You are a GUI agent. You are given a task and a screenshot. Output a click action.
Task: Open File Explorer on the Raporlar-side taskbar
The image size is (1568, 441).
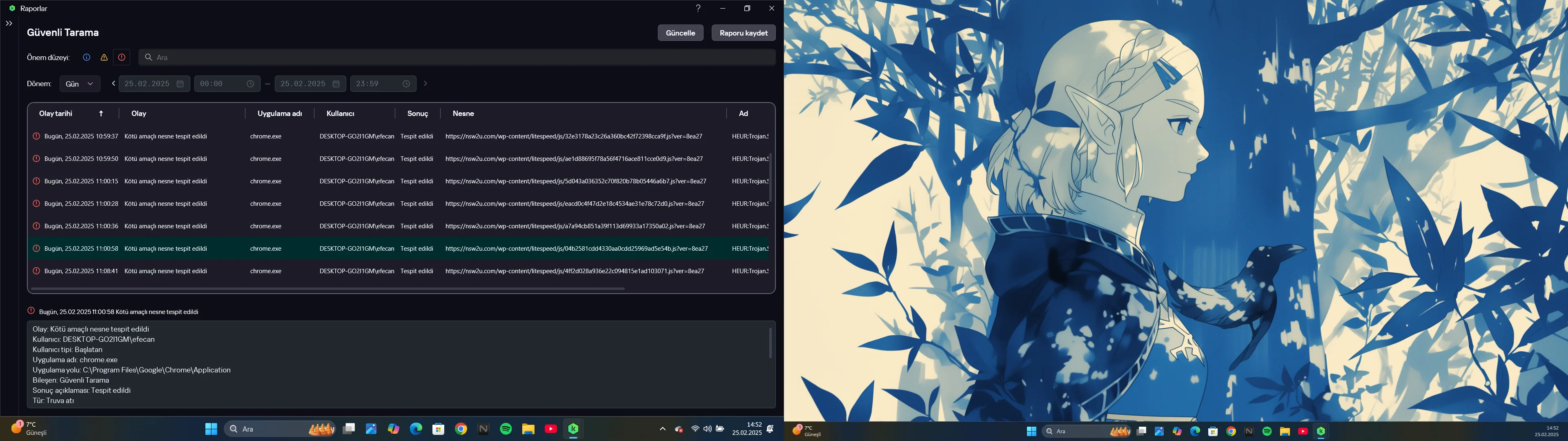(x=528, y=429)
